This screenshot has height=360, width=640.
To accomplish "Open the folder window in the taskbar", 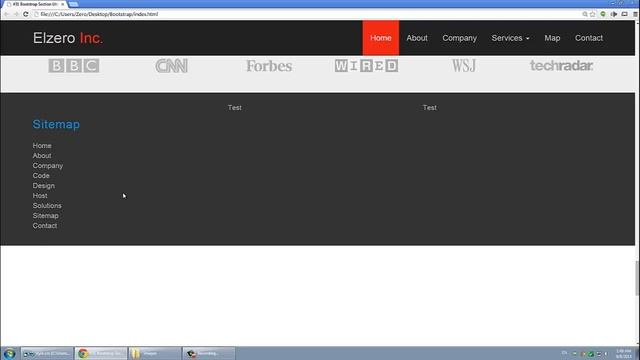I will (x=155, y=353).
